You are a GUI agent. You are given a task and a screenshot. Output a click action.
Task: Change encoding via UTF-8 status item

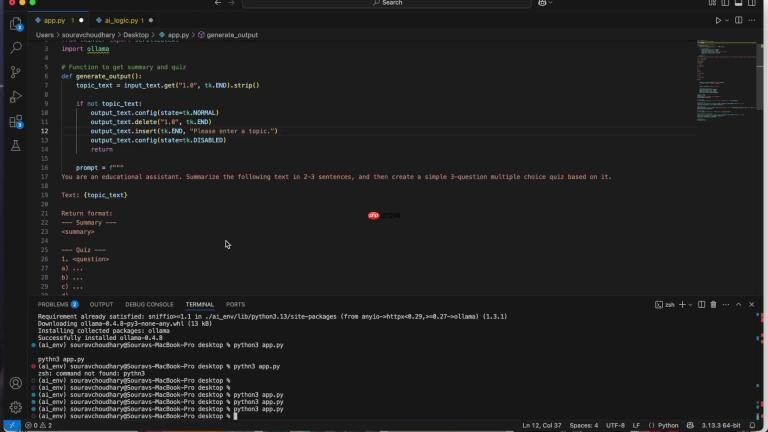[x=615, y=426]
